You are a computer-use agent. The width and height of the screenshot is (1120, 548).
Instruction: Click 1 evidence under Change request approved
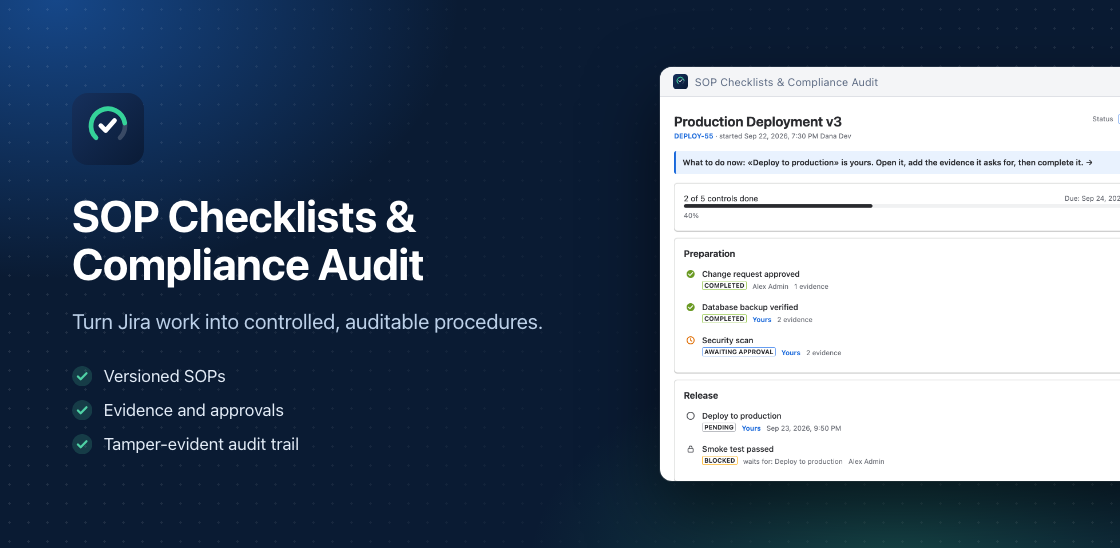click(811, 287)
